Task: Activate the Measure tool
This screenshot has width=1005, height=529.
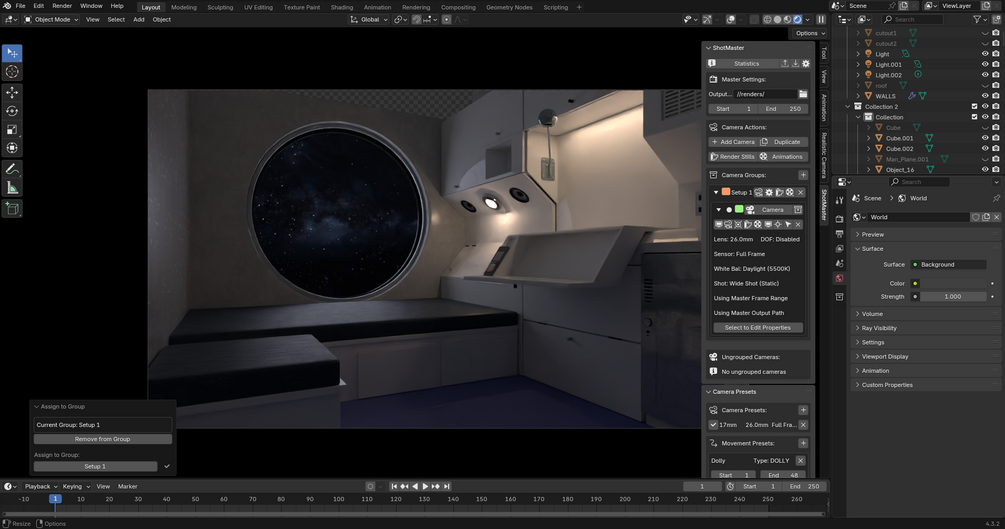Action: tap(12, 188)
